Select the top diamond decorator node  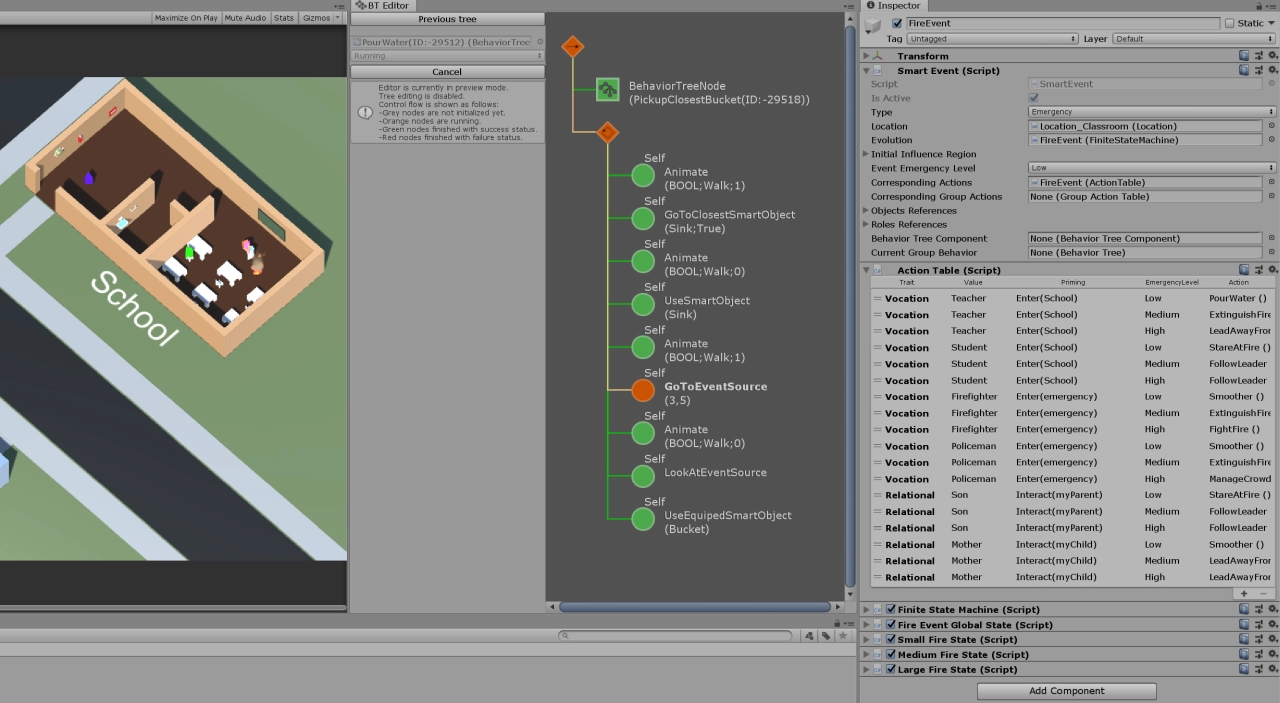(573, 46)
